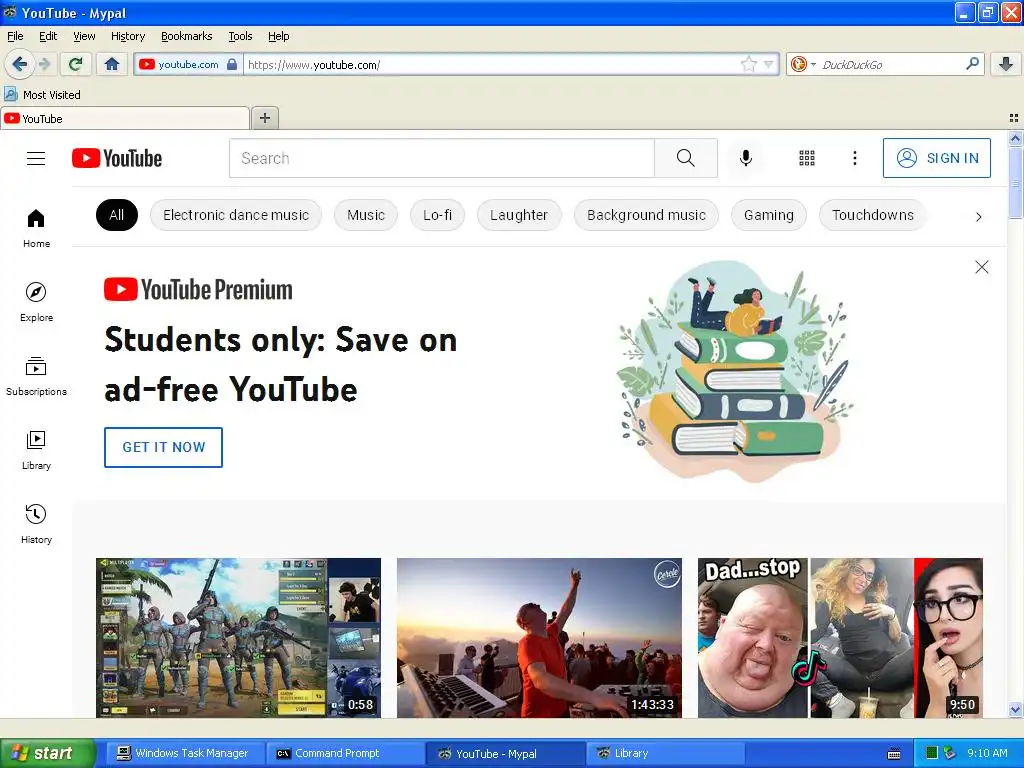Screen dimensions: 1024x768
Task: Open the Dad...stop 9:50 video thumbnail
Action: [840, 637]
